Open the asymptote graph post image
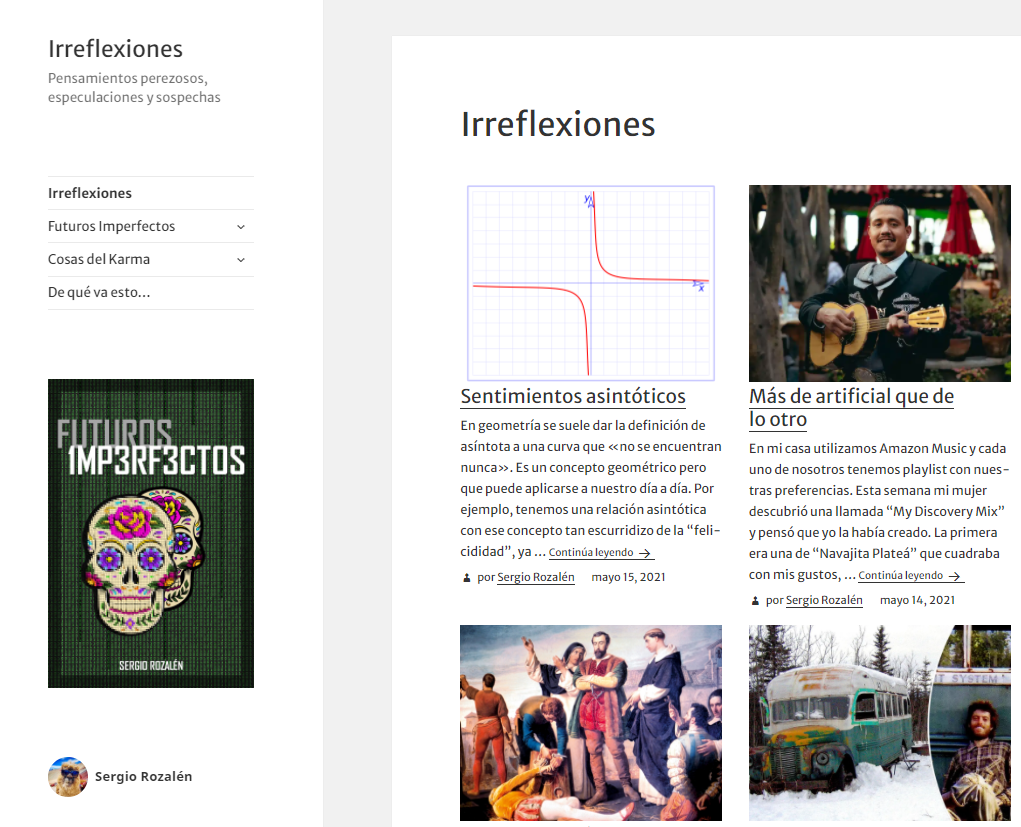 pos(591,283)
